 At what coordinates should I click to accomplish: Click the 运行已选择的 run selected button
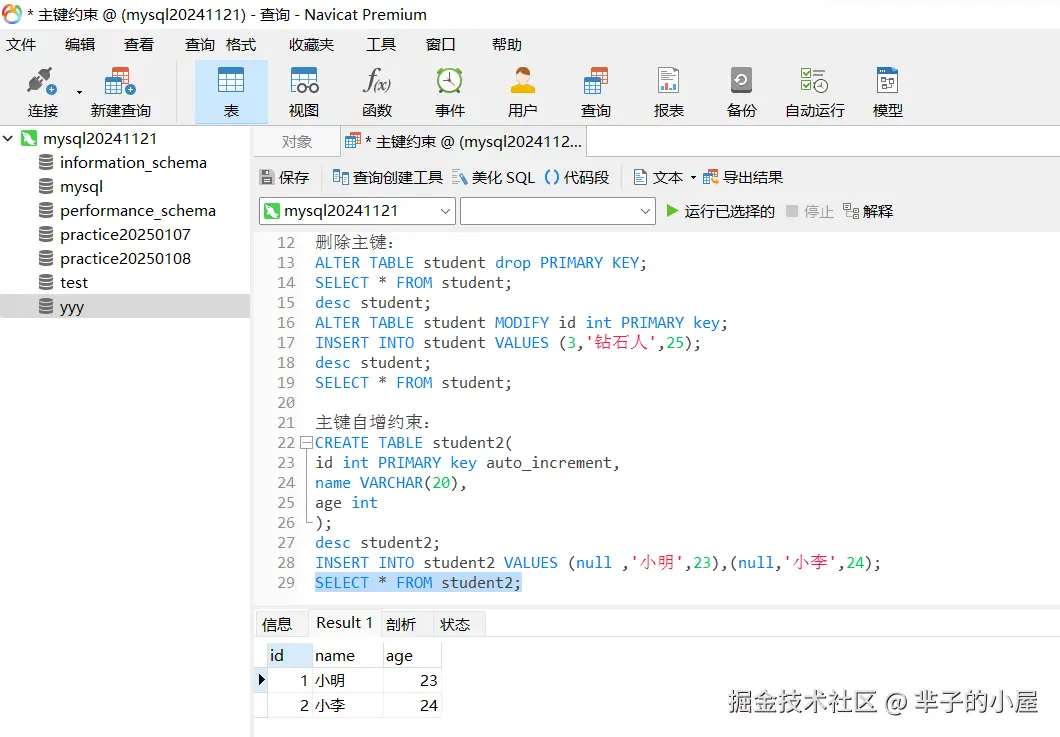pyautogui.click(x=721, y=212)
